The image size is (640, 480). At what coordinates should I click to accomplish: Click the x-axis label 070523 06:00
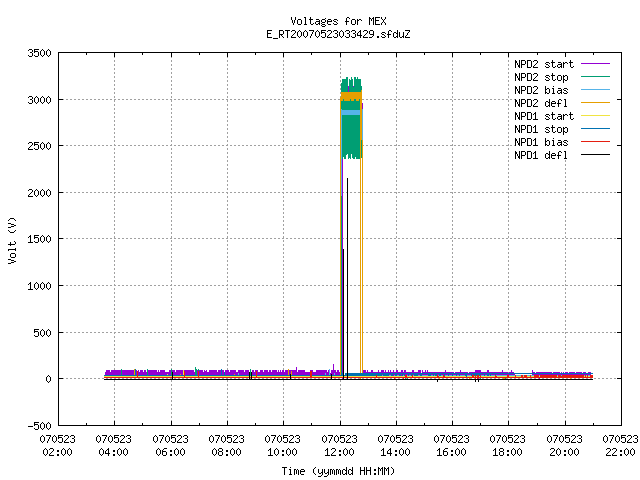coord(170,446)
